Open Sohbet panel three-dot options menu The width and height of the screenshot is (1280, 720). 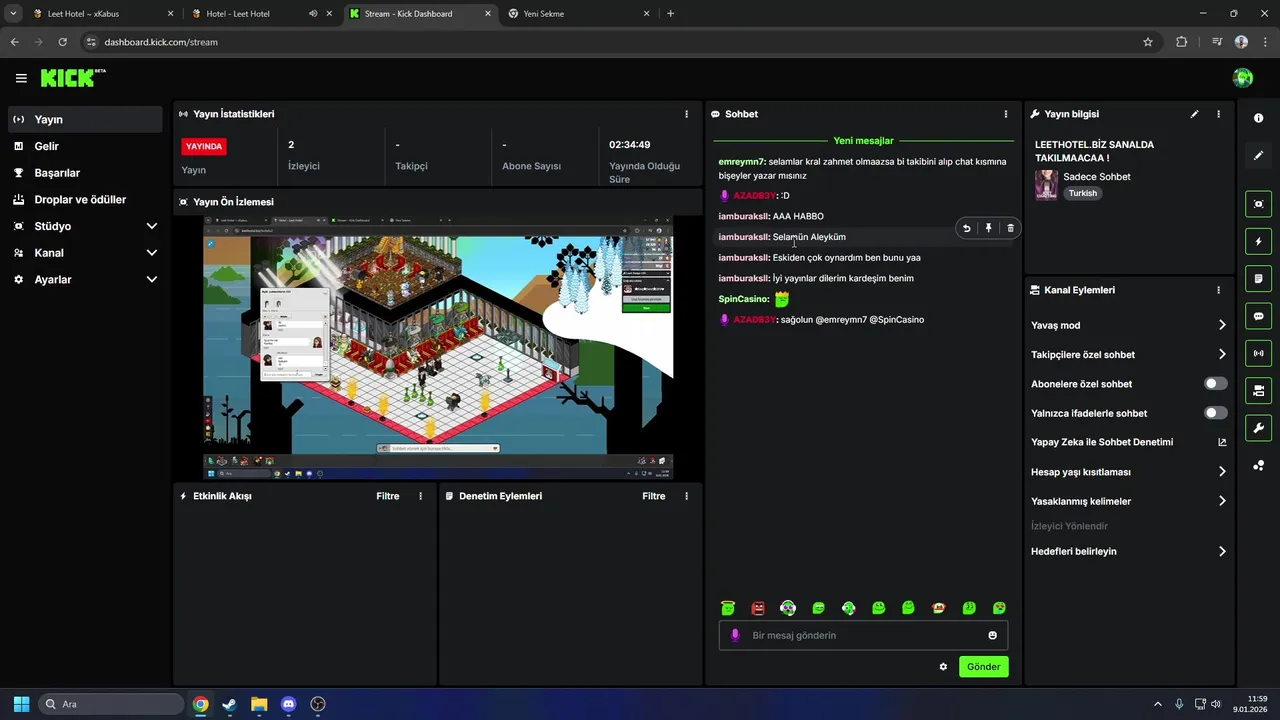pos(1006,114)
